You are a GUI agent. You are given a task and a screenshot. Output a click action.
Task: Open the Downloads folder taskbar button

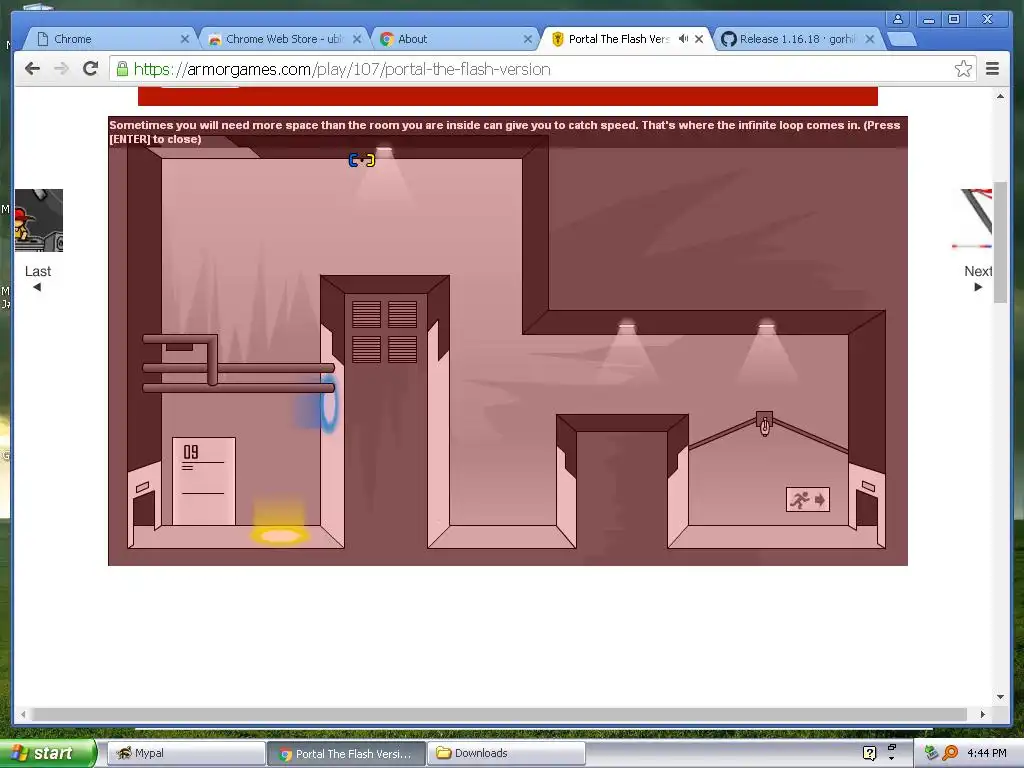(x=506, y=753)
